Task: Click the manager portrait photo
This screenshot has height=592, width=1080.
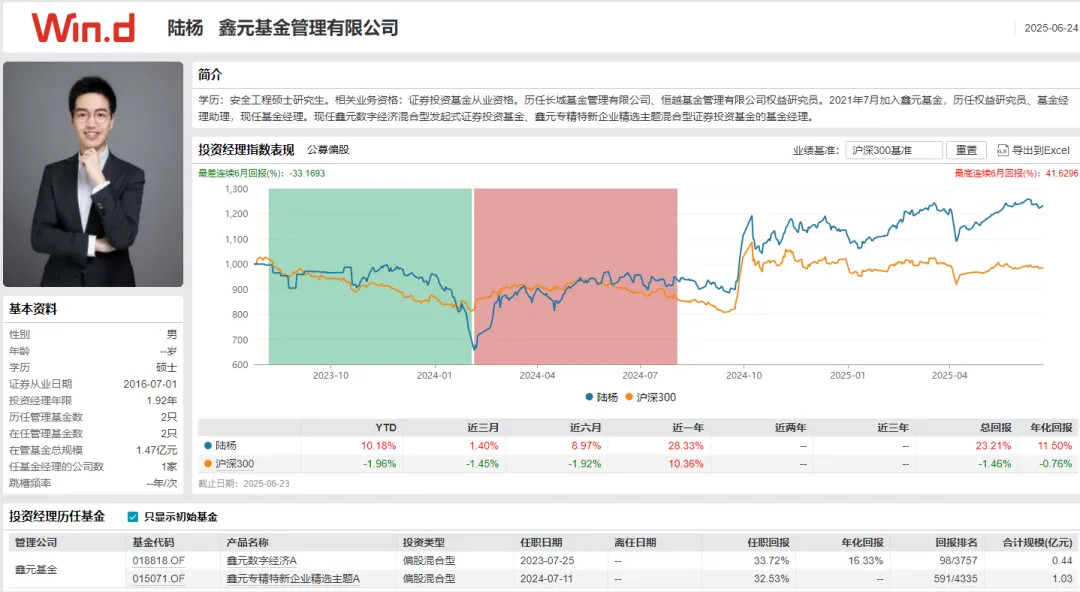Action: [93, 174]
